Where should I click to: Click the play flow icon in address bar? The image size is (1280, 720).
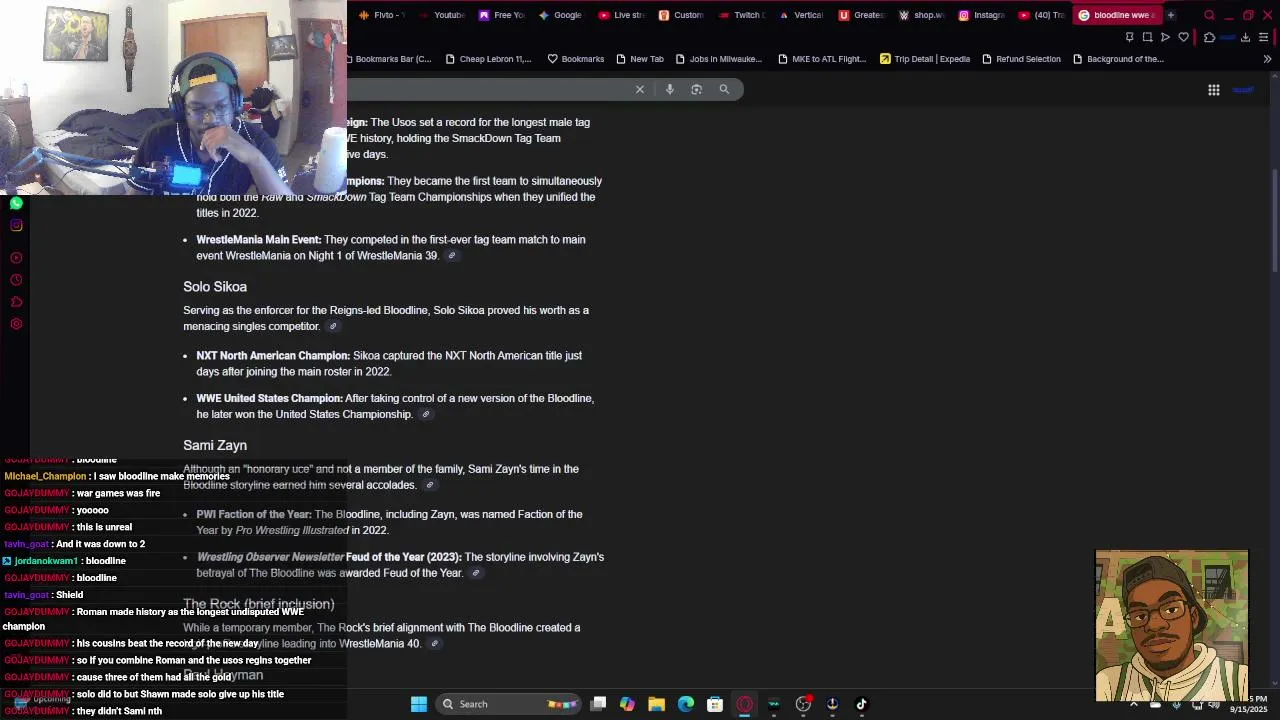tap(1165, 37)
